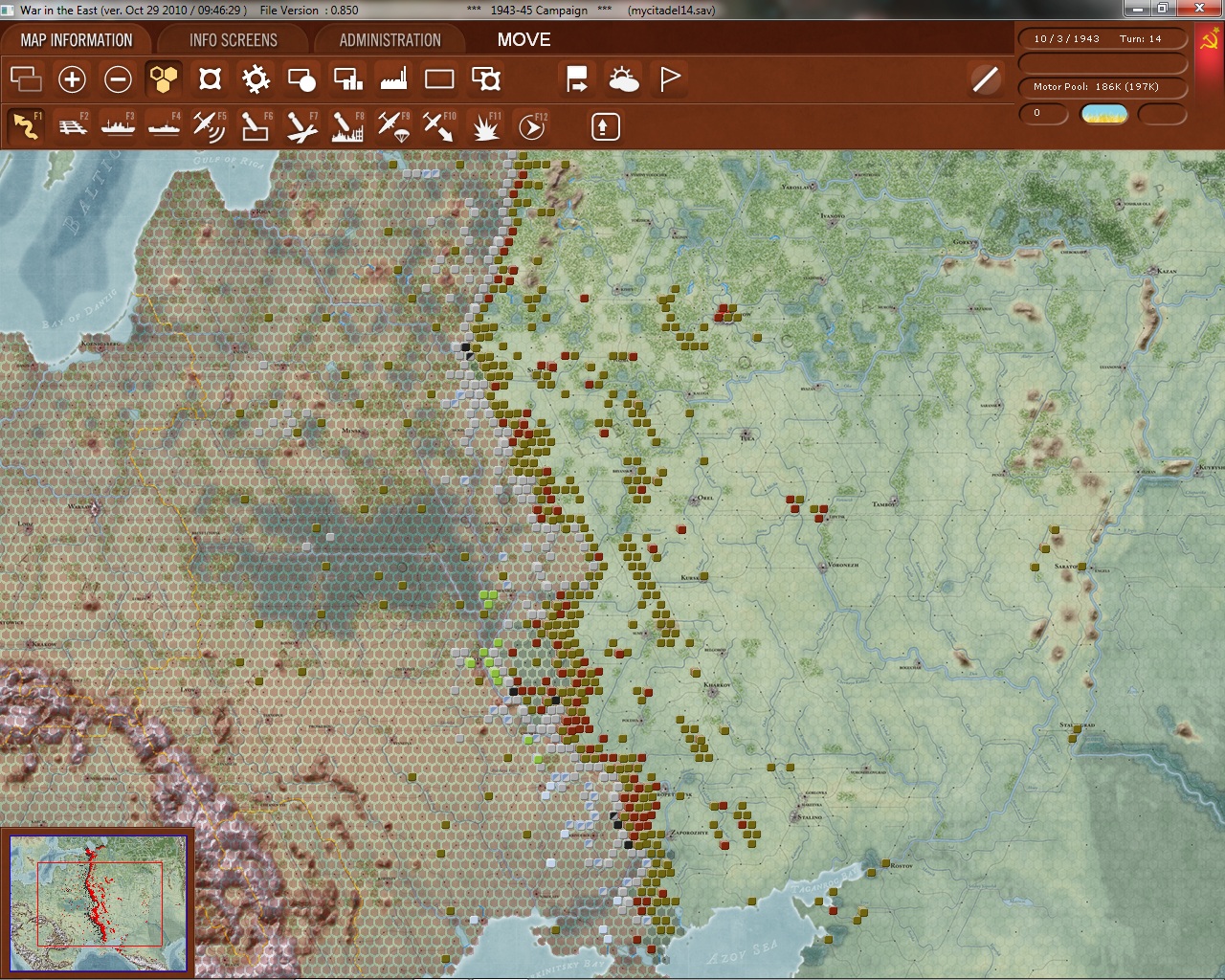1225x980 pixels.
Task: Select Move mode F1 icon
Action: click(26, 126)
